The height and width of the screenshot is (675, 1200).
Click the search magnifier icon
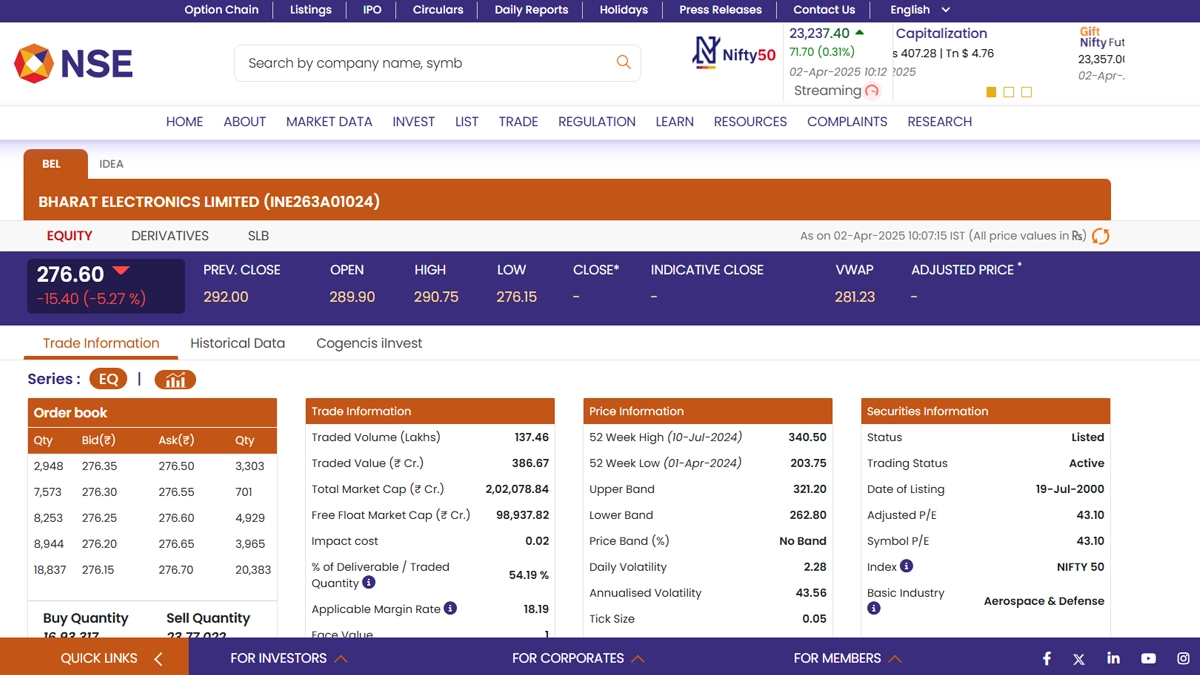coord(623,63)
